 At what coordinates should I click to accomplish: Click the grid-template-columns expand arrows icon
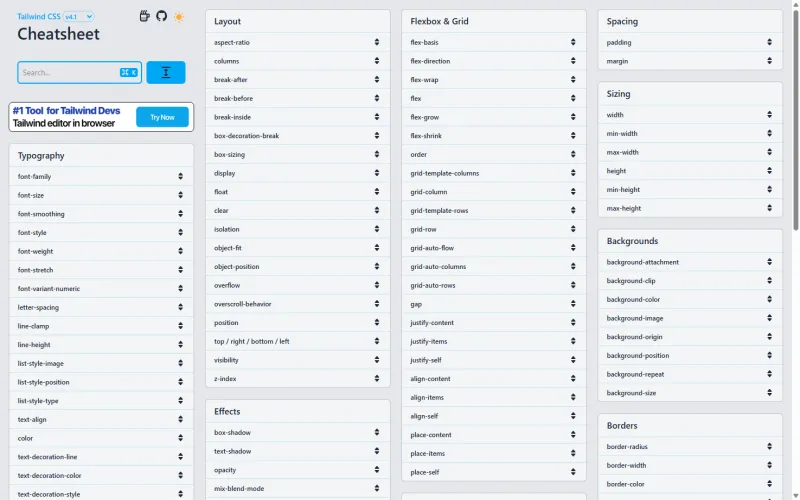pyautogui.click(x=573, y=173)
